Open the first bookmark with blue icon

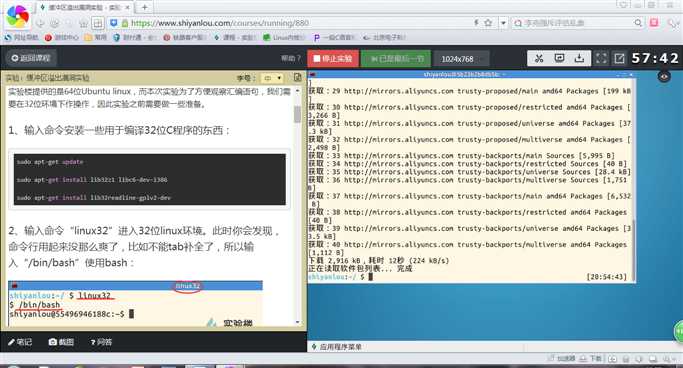(x=21, y=37)
